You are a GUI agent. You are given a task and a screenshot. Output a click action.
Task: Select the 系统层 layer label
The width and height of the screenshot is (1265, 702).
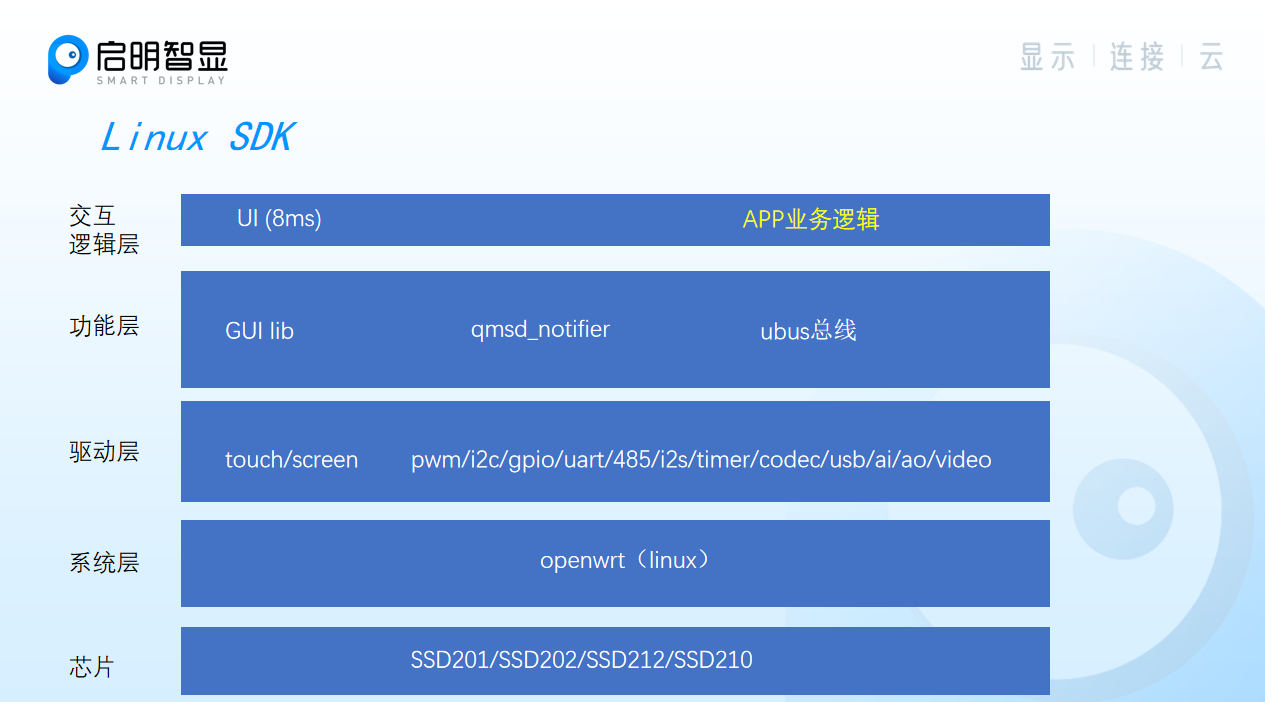point(104,562)
